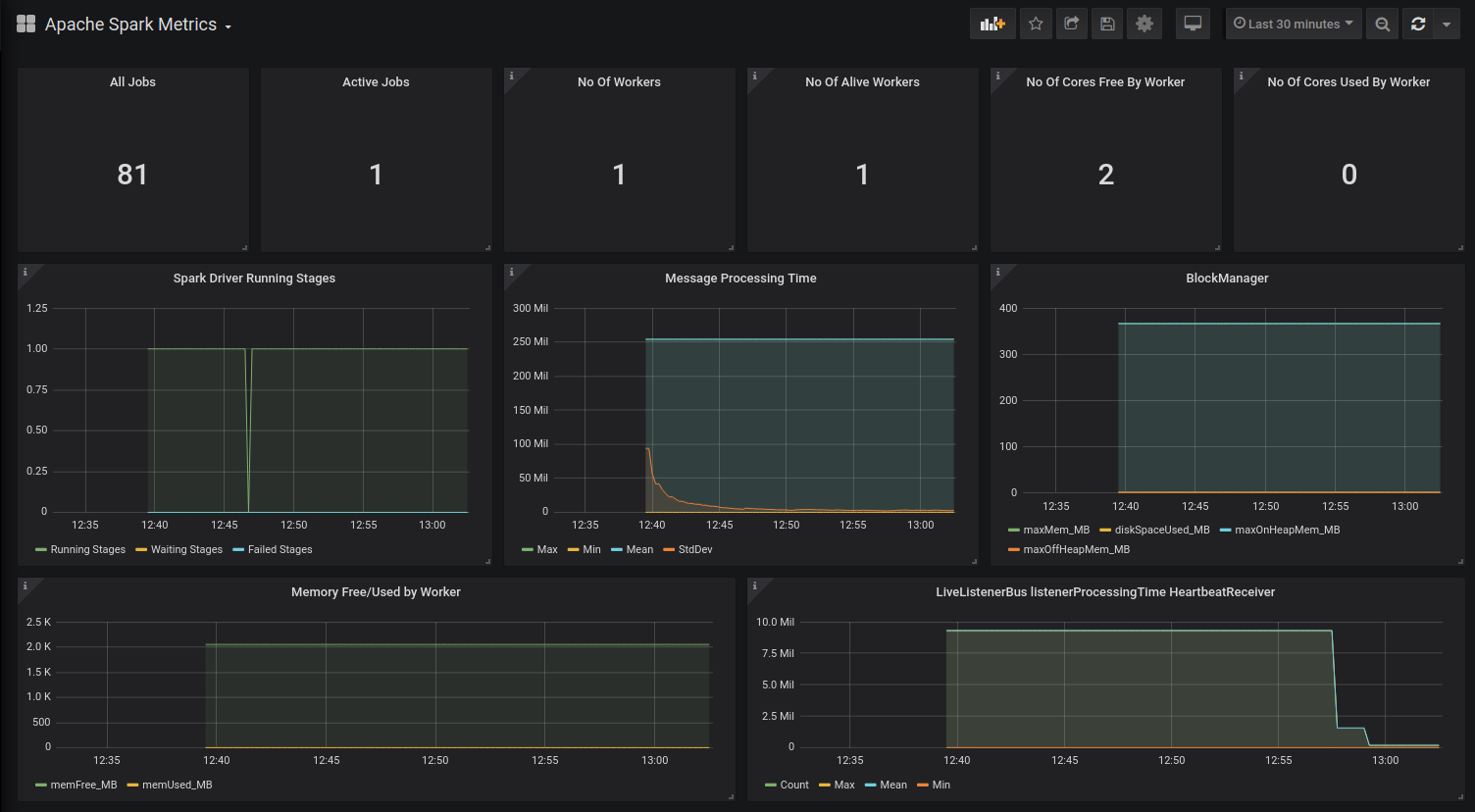Save the dashboard with floppy icon
This screenshot has height=812, width=1475.
coord(1107,24)
